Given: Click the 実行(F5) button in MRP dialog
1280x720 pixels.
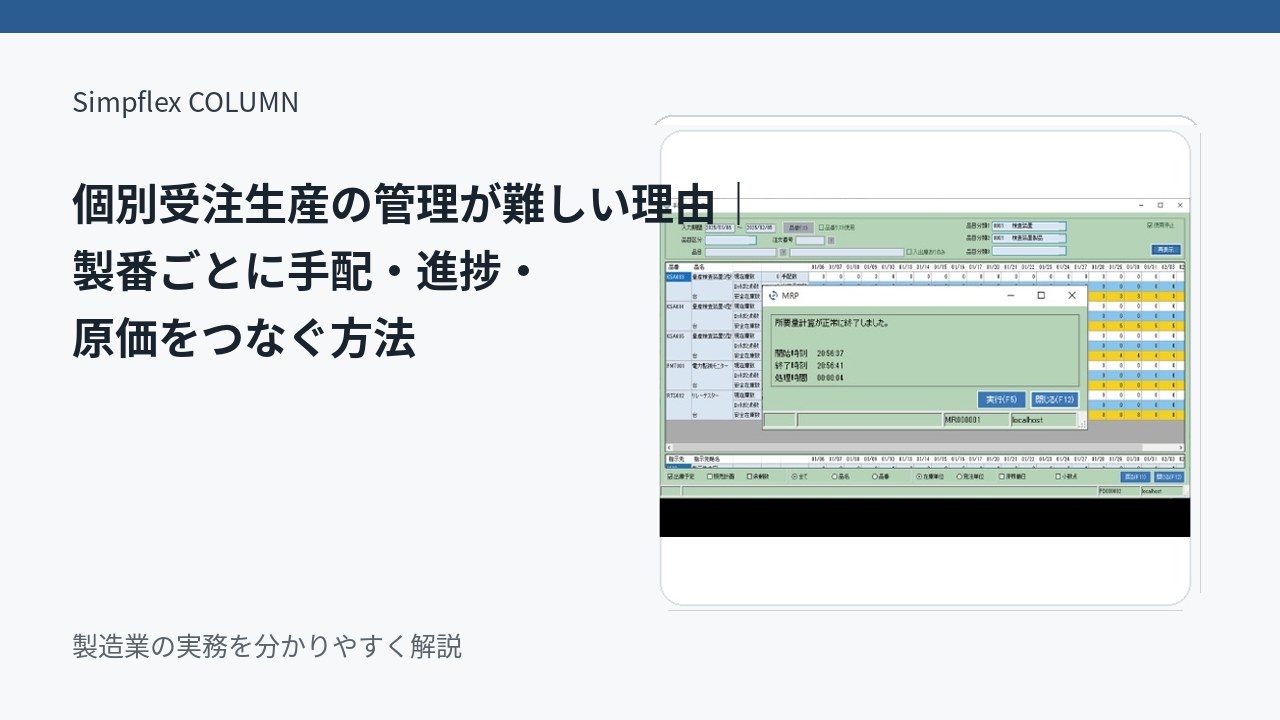Looking at the screenshot, I should 1002,399.
